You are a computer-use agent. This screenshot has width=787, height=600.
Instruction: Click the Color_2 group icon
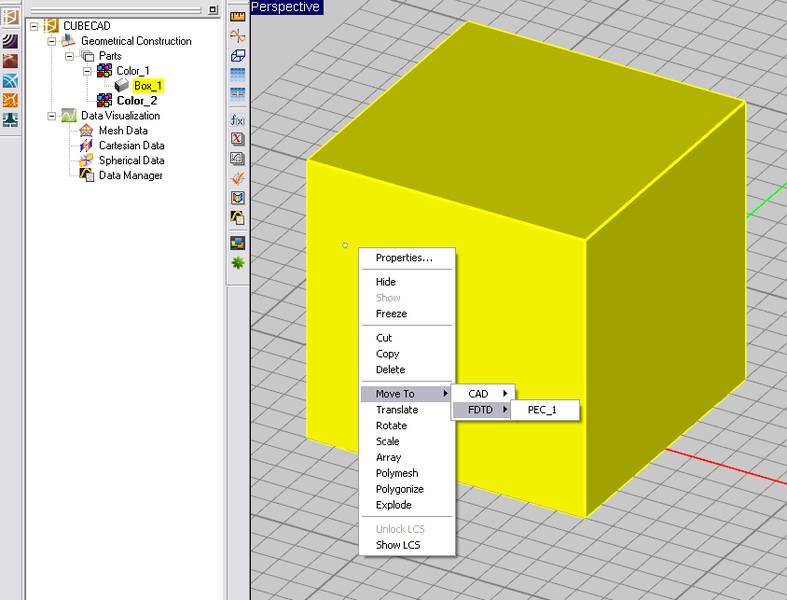[104, 101]
